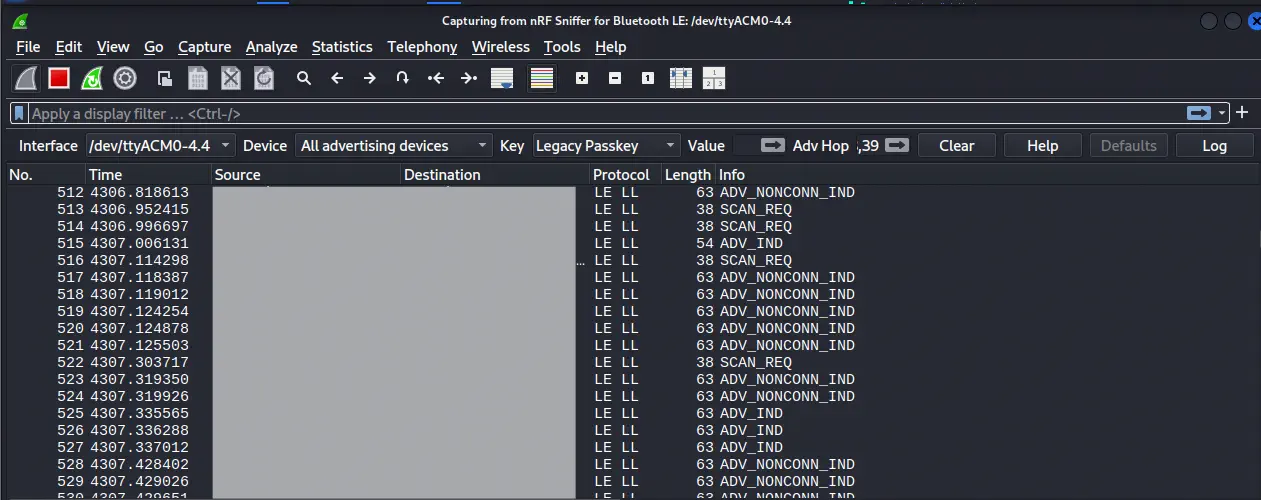Open the Interface /dev/ttyACM0-4.4 dropdown
Screen dimensions: 1261x500
(160, 146)
